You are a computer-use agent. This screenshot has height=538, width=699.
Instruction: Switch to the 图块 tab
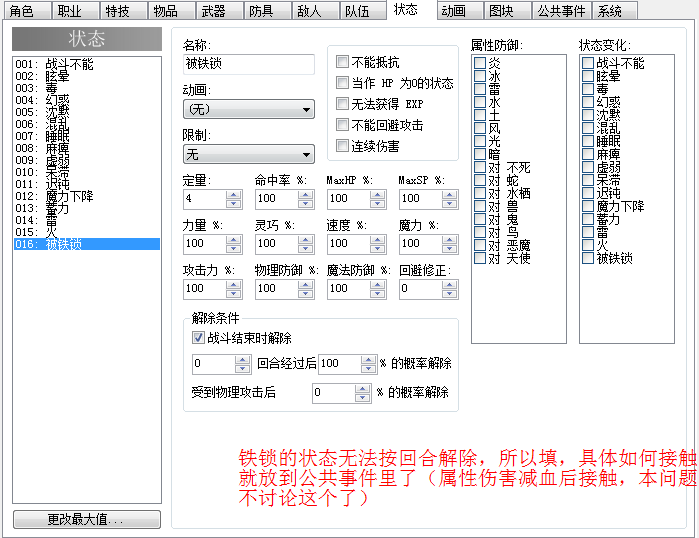(507, 11)
